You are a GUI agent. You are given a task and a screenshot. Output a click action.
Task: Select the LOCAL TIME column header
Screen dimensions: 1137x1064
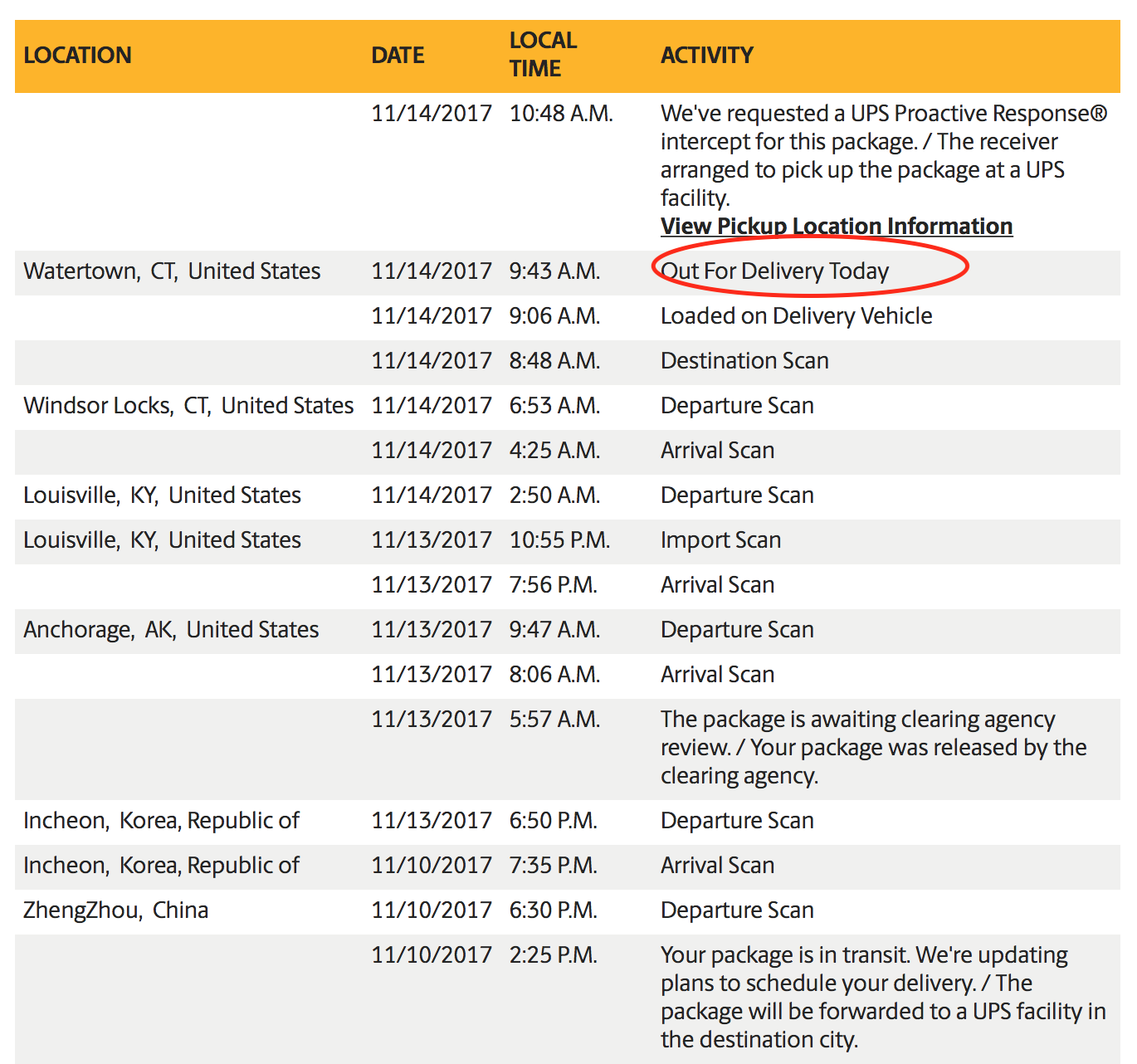pyautogui.click(x=543, y=55)
